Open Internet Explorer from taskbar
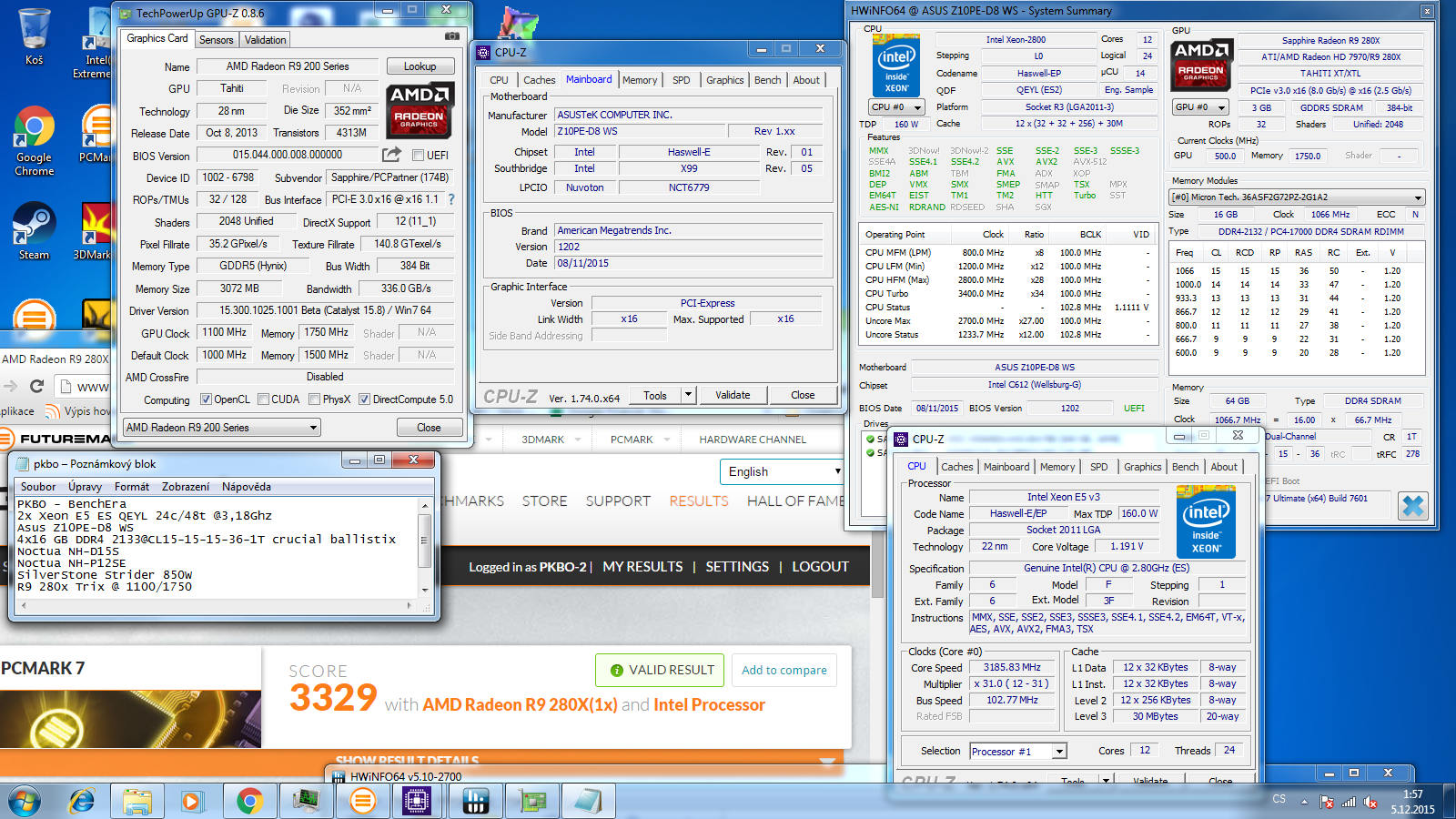 pyautogui.click(x=82, y=802)
